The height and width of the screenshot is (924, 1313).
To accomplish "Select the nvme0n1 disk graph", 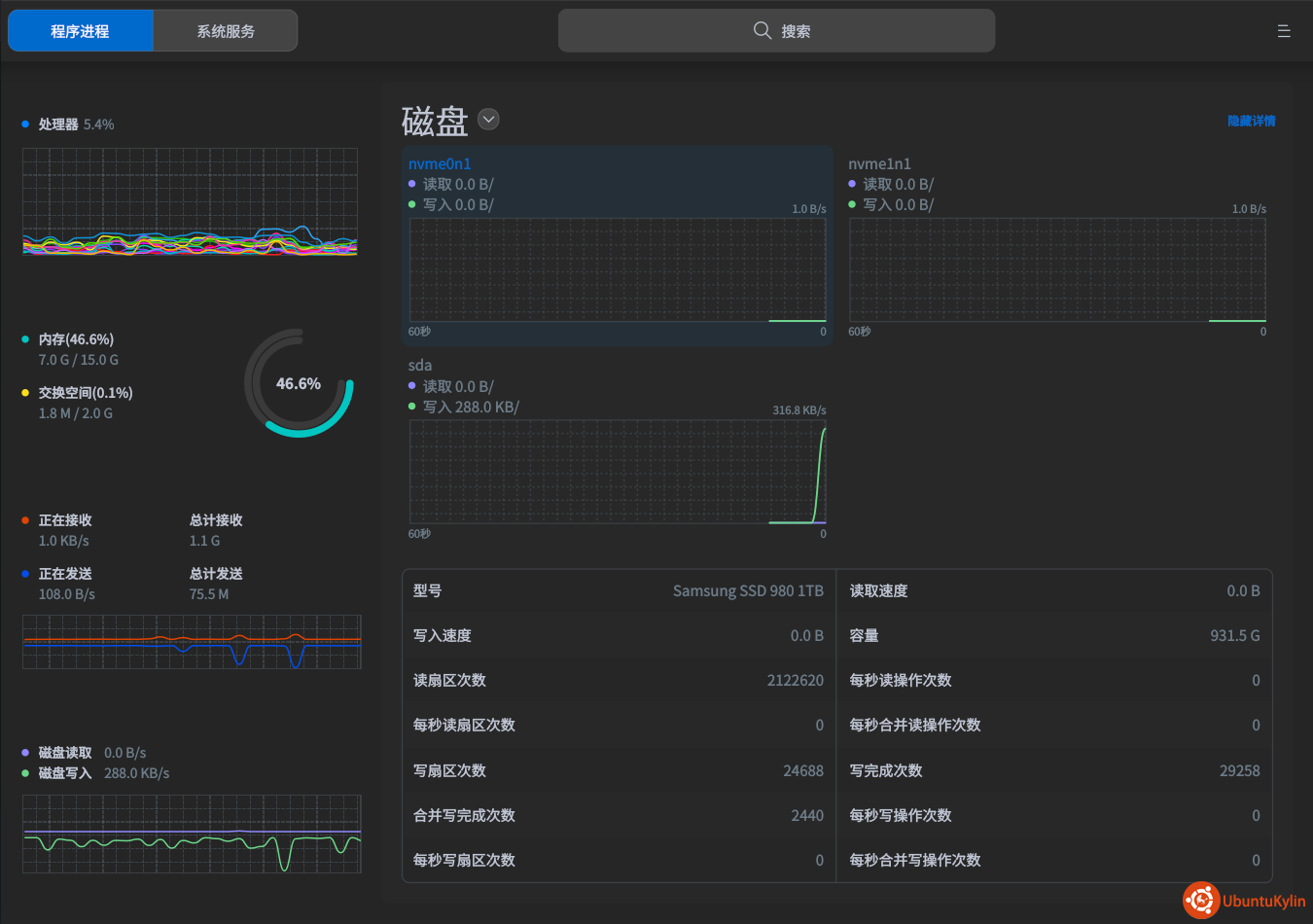I will 617,268.
